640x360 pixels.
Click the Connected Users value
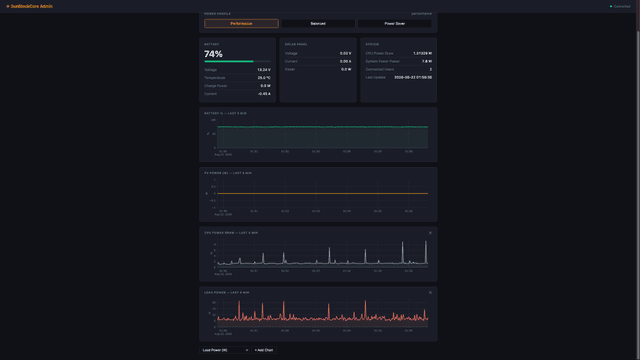coord(431,69)
